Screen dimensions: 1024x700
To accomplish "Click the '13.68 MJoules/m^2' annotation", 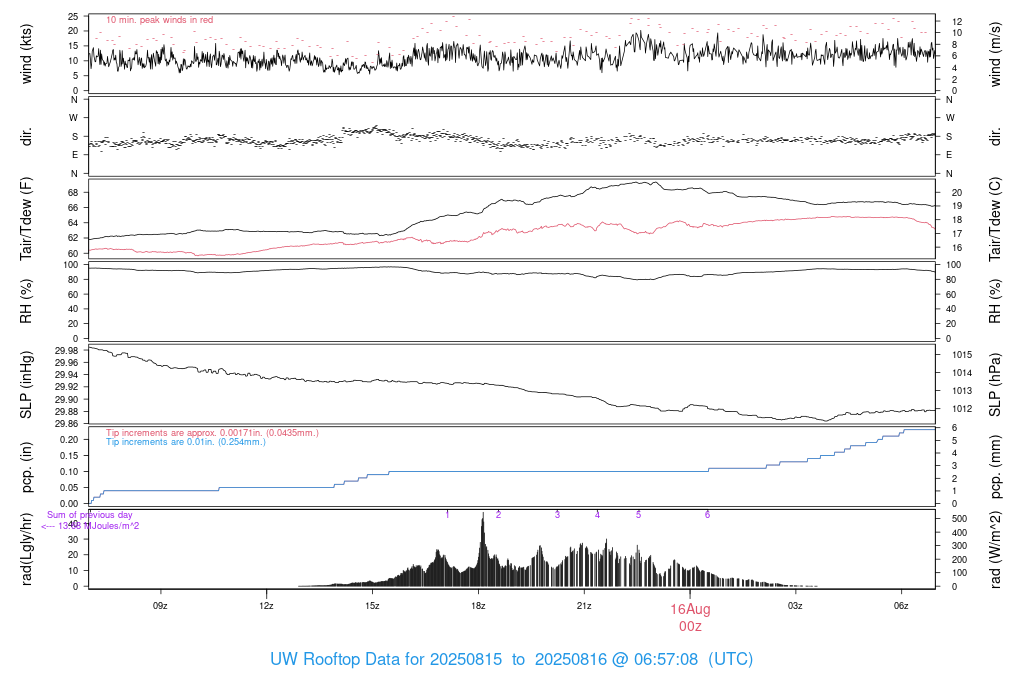I will pos(99,526).
